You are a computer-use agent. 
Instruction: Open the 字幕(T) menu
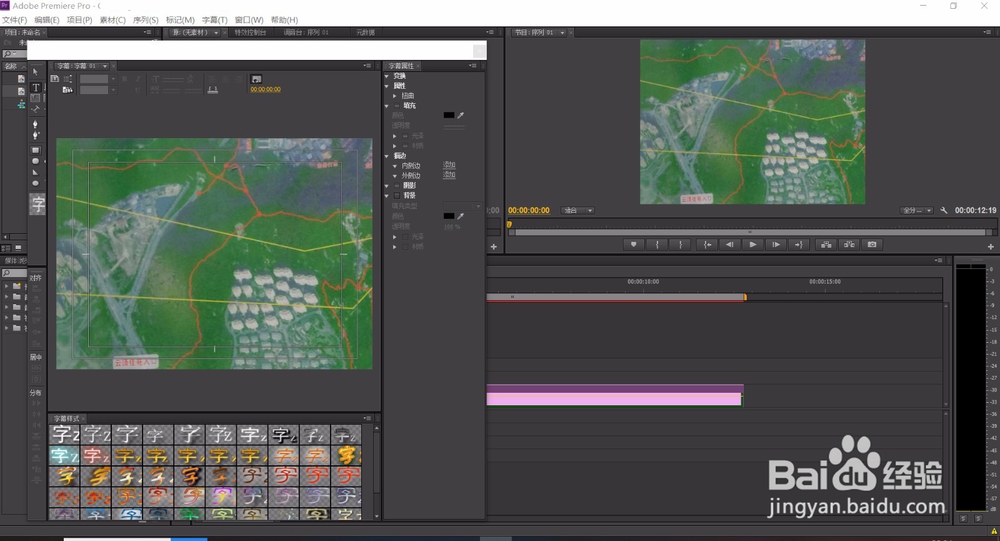[x=214, y=20]
